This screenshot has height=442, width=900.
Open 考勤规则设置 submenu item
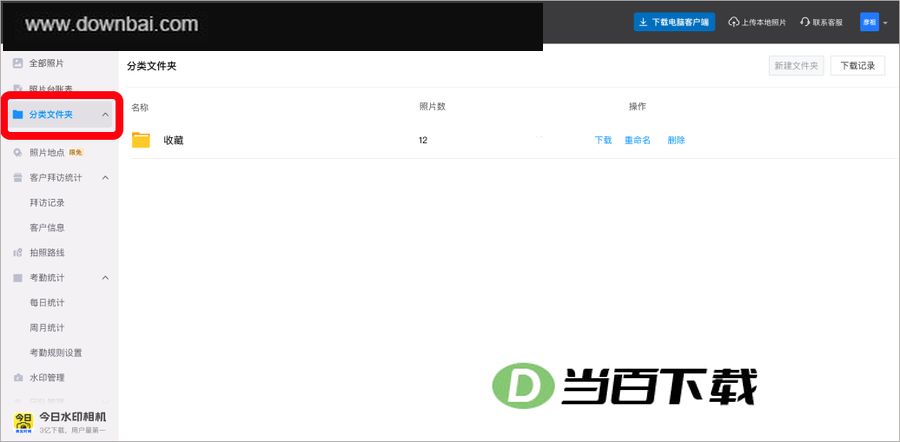[x=56, y=352]
